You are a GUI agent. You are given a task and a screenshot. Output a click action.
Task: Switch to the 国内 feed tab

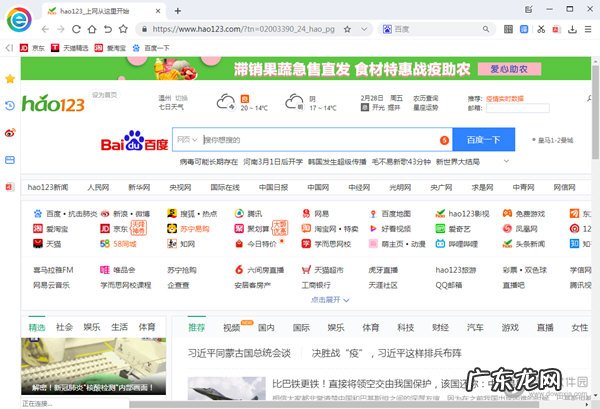point(266,328)
